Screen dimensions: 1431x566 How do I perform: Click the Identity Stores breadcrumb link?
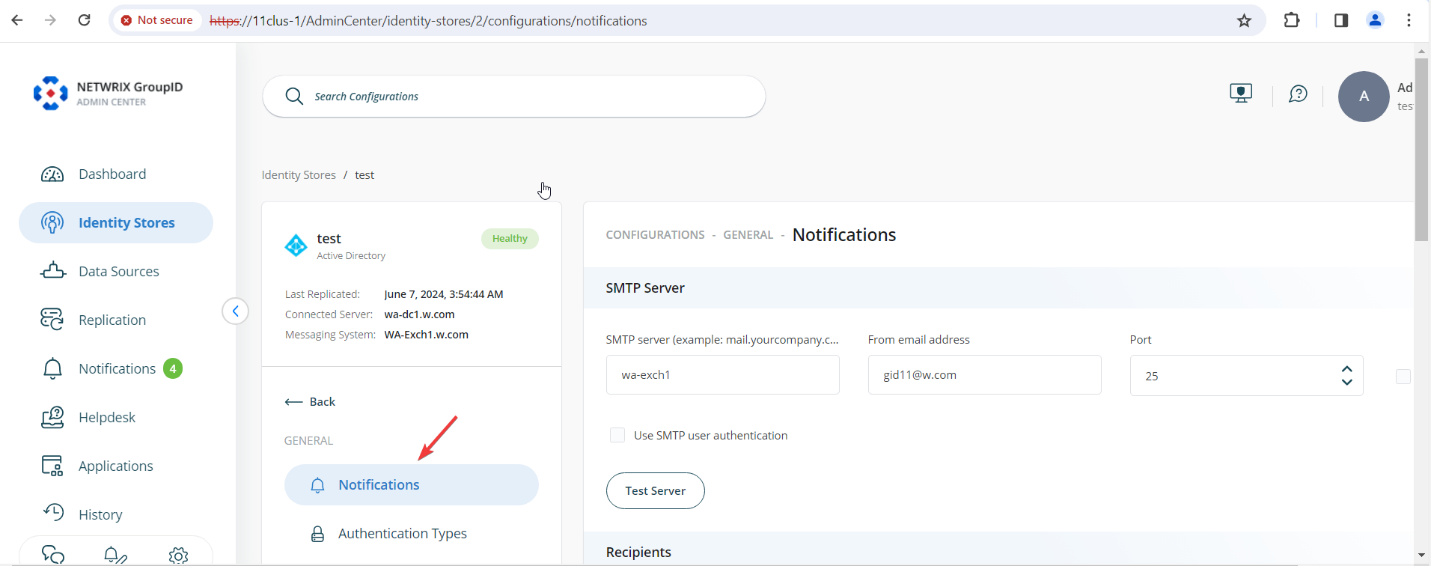(299, 175)
